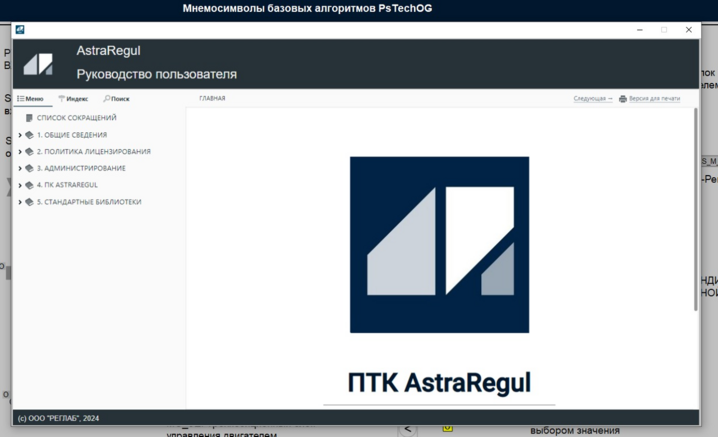Image resolution: width=718 pixels, height=437 pixels.
Task: Click the book icon beside Администрирование
Action: 30,168
